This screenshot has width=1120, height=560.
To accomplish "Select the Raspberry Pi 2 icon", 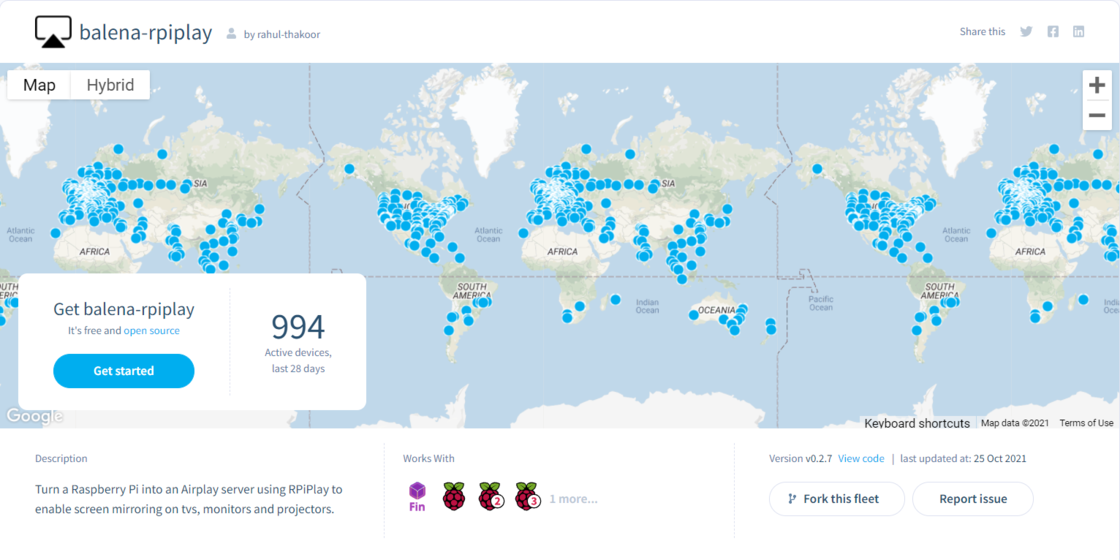I will coord(490,496).
